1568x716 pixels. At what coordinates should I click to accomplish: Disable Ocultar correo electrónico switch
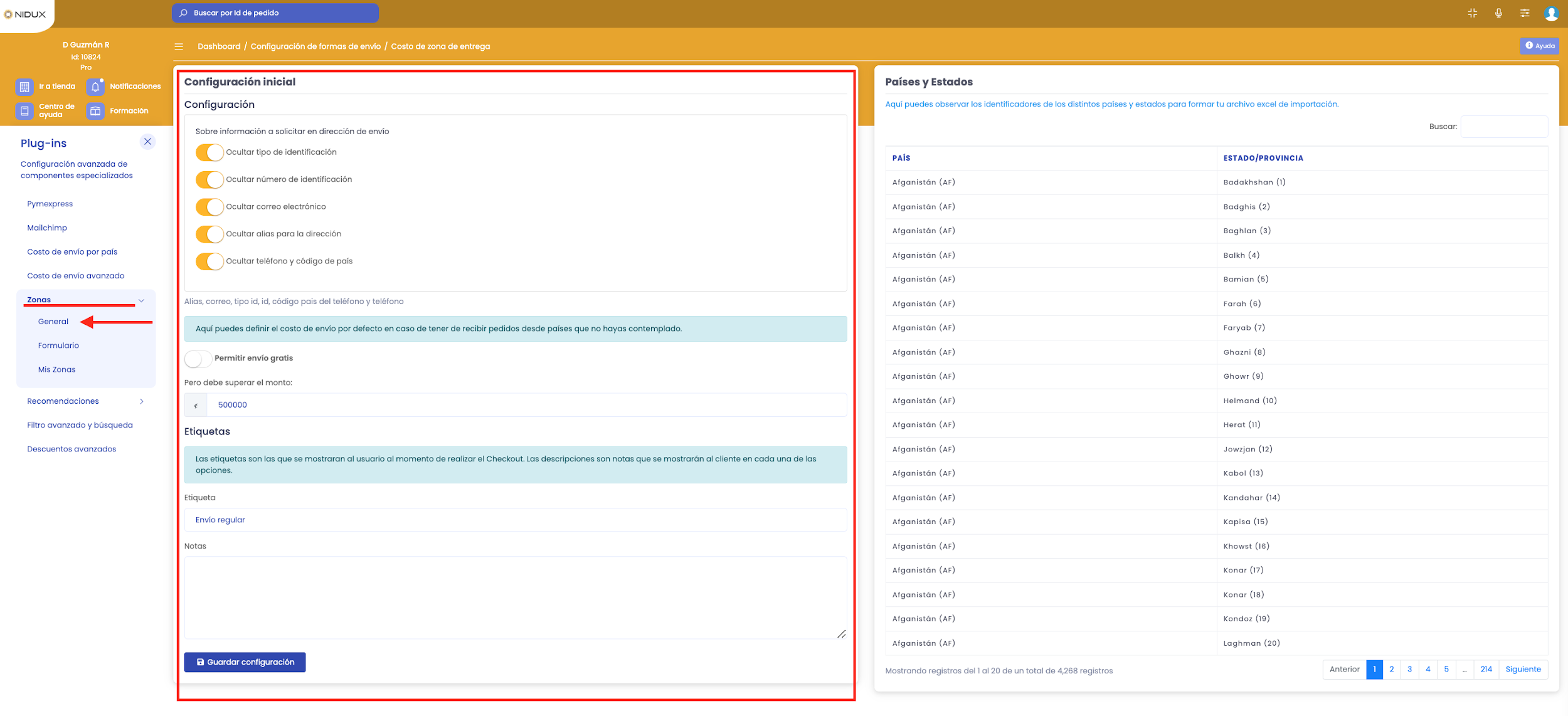point(209,207)
